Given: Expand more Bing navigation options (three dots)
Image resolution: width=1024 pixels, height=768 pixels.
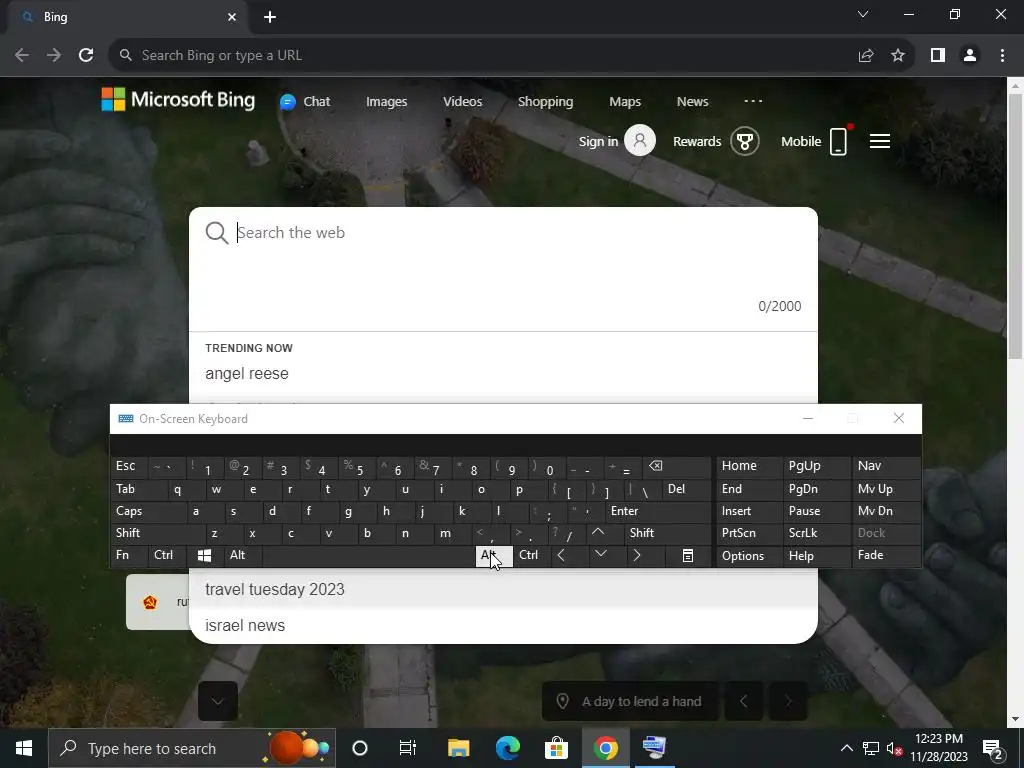Looking at the screenshot, I should (753, 101).
